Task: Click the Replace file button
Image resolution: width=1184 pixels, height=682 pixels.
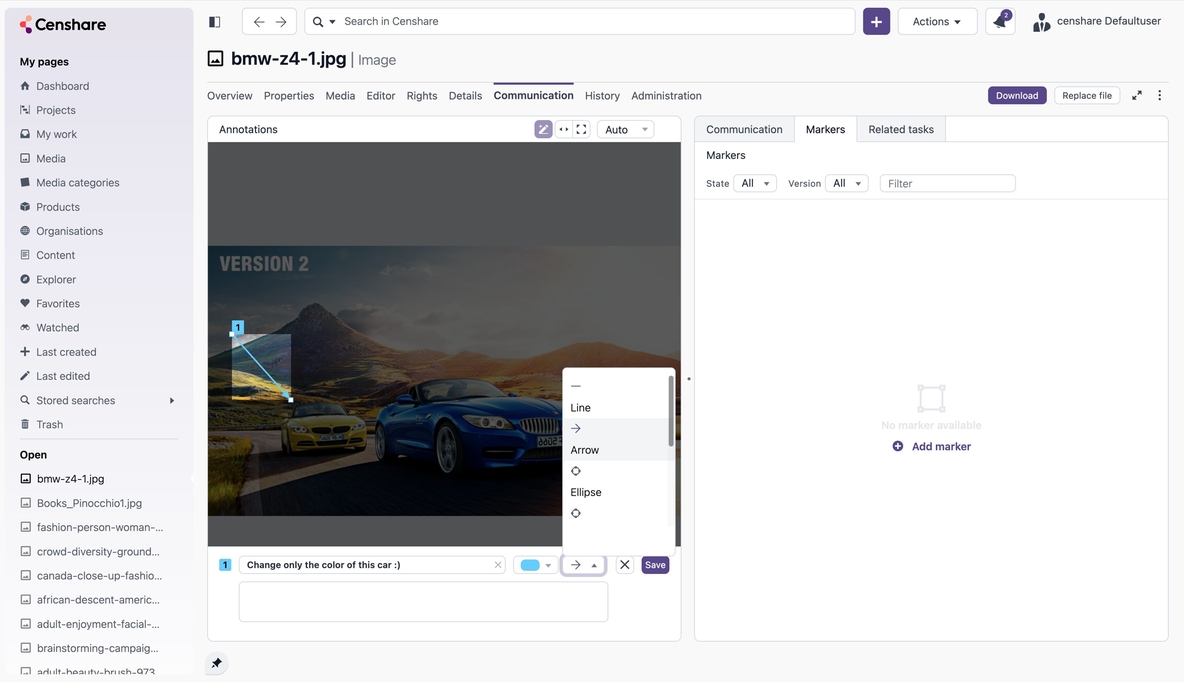Action: [x=1087, y=95]
